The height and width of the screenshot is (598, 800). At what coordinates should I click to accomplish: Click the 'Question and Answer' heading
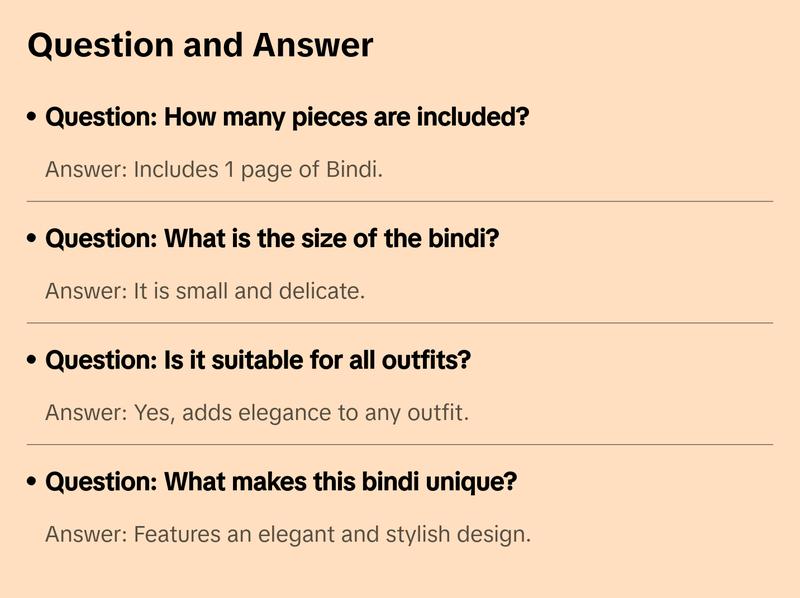200,45
